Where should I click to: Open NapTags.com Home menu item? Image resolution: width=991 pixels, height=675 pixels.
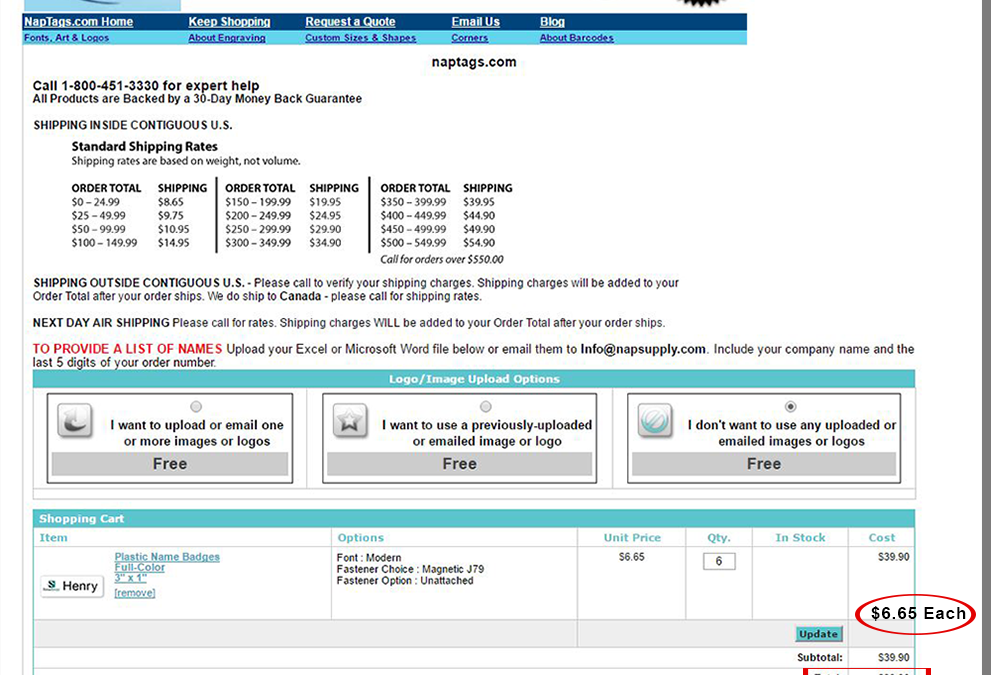[78, 22]
